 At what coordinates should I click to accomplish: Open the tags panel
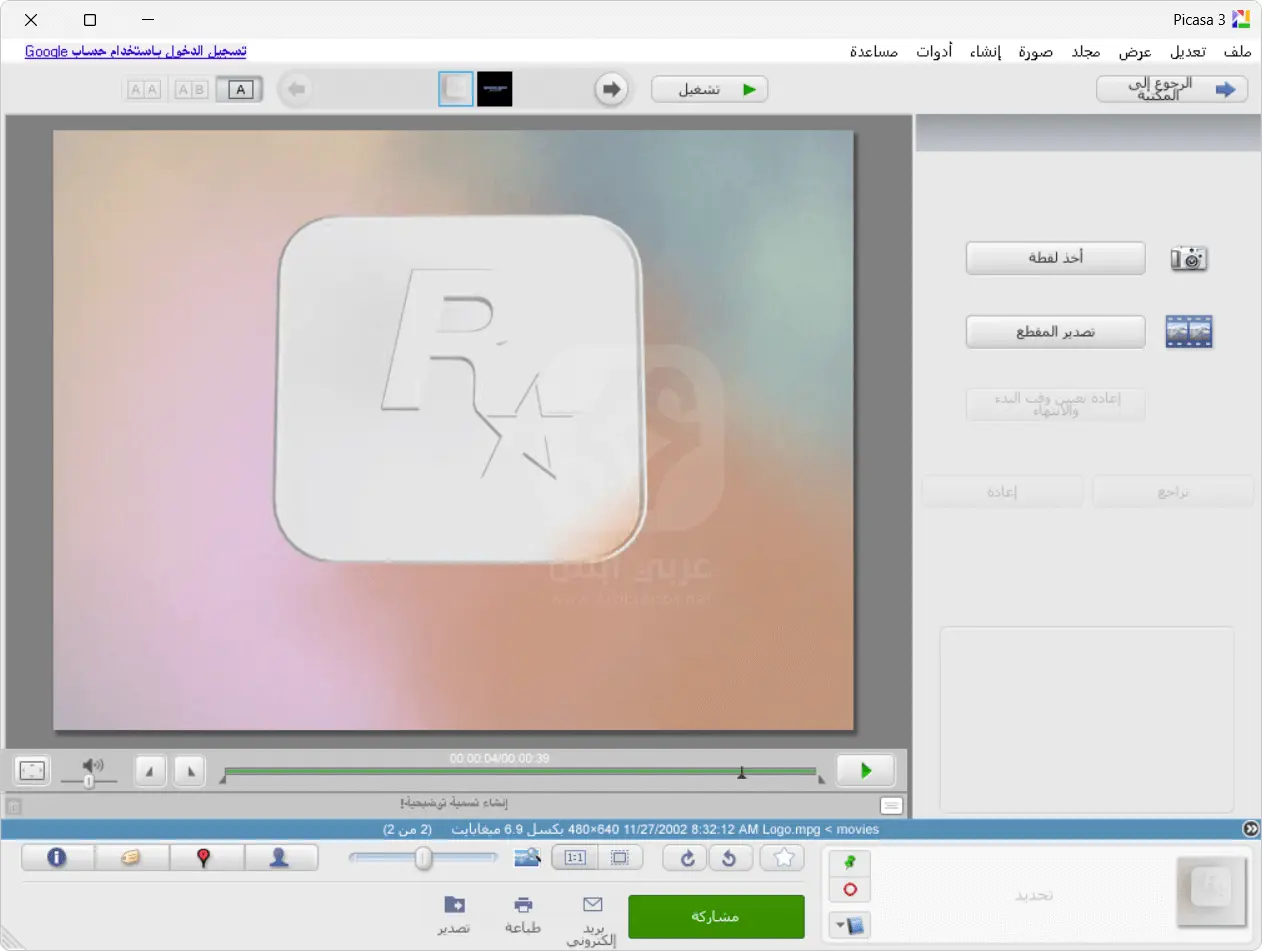pyautogui.click(x=132, y=858)
